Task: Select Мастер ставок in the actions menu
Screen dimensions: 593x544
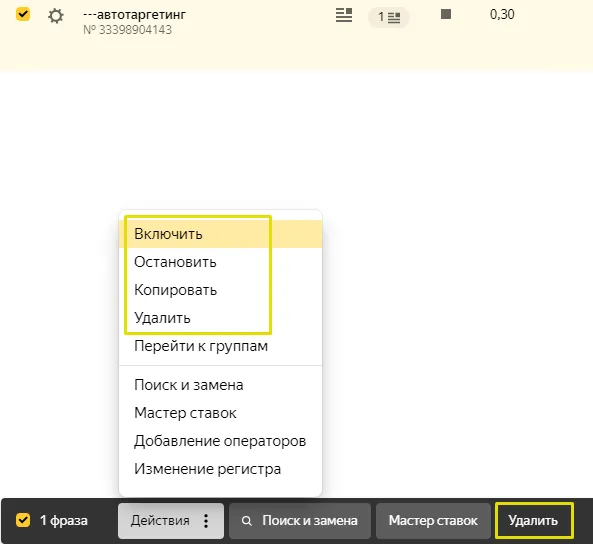Action: point(220,413)
